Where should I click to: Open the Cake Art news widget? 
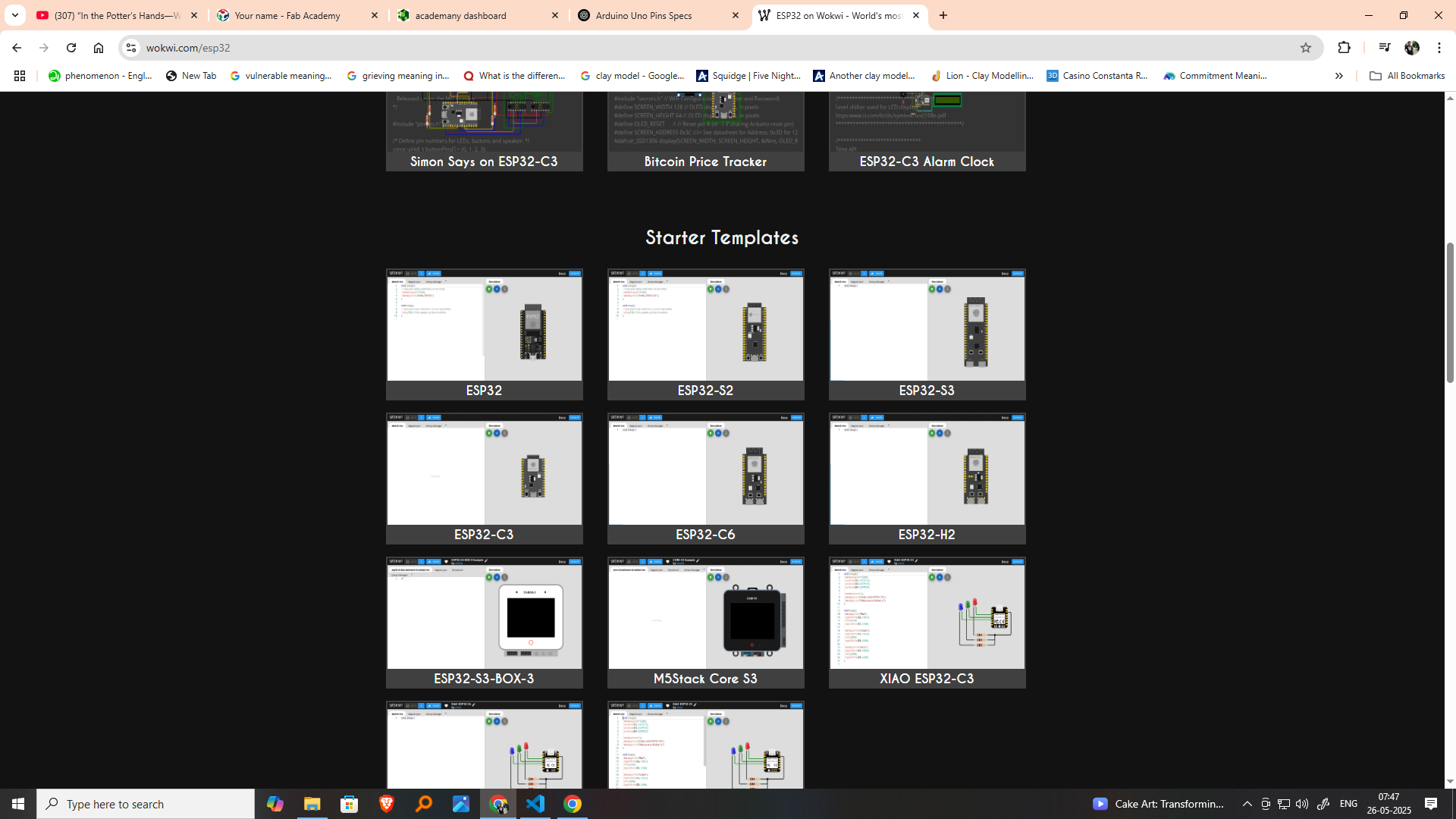1158,804
